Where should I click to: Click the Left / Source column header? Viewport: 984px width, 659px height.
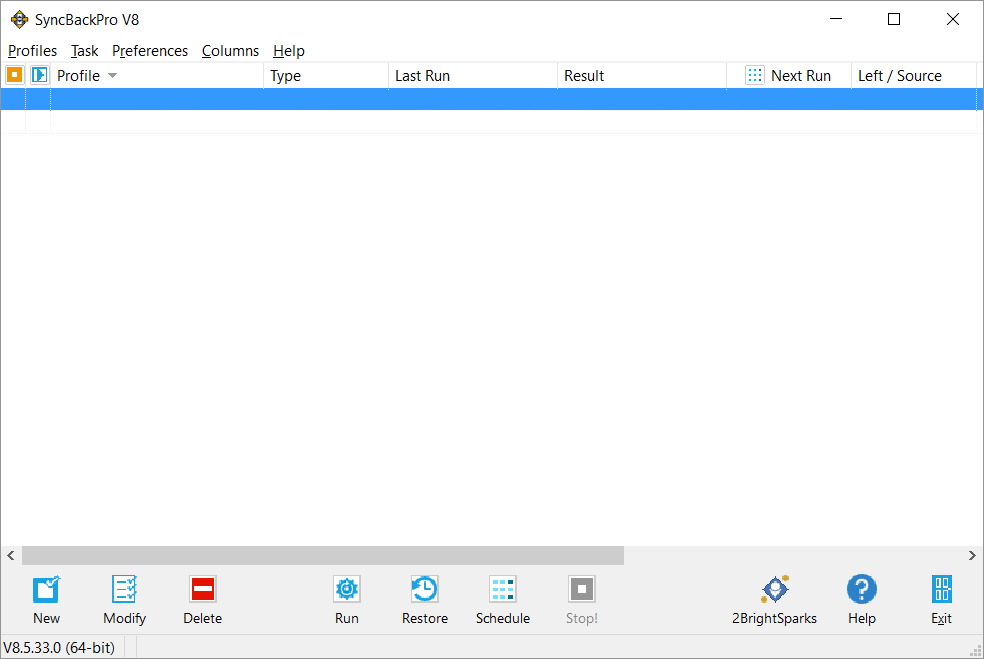pos(914,75)
